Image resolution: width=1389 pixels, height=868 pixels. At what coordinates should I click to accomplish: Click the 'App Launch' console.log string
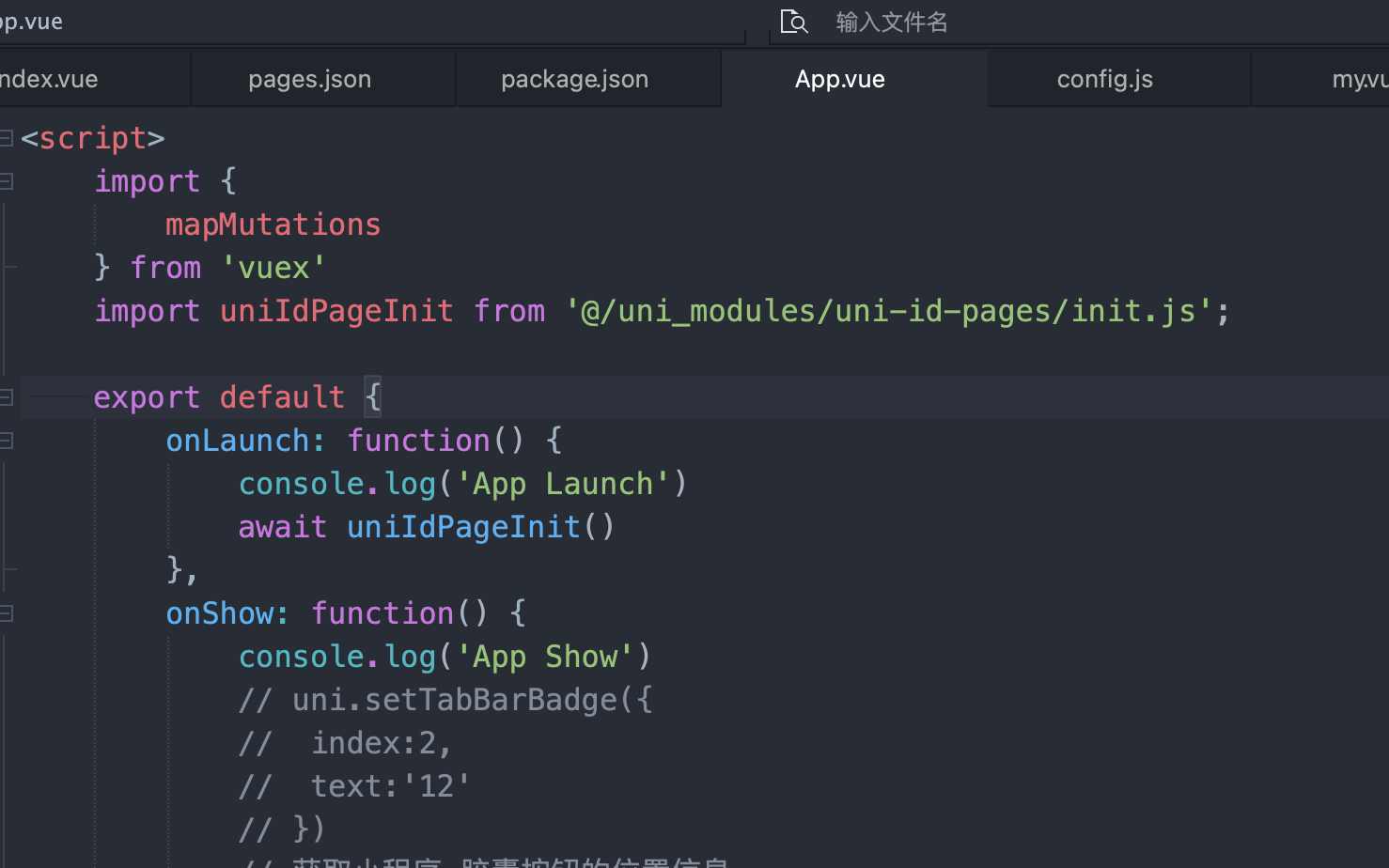coord(562,484)
